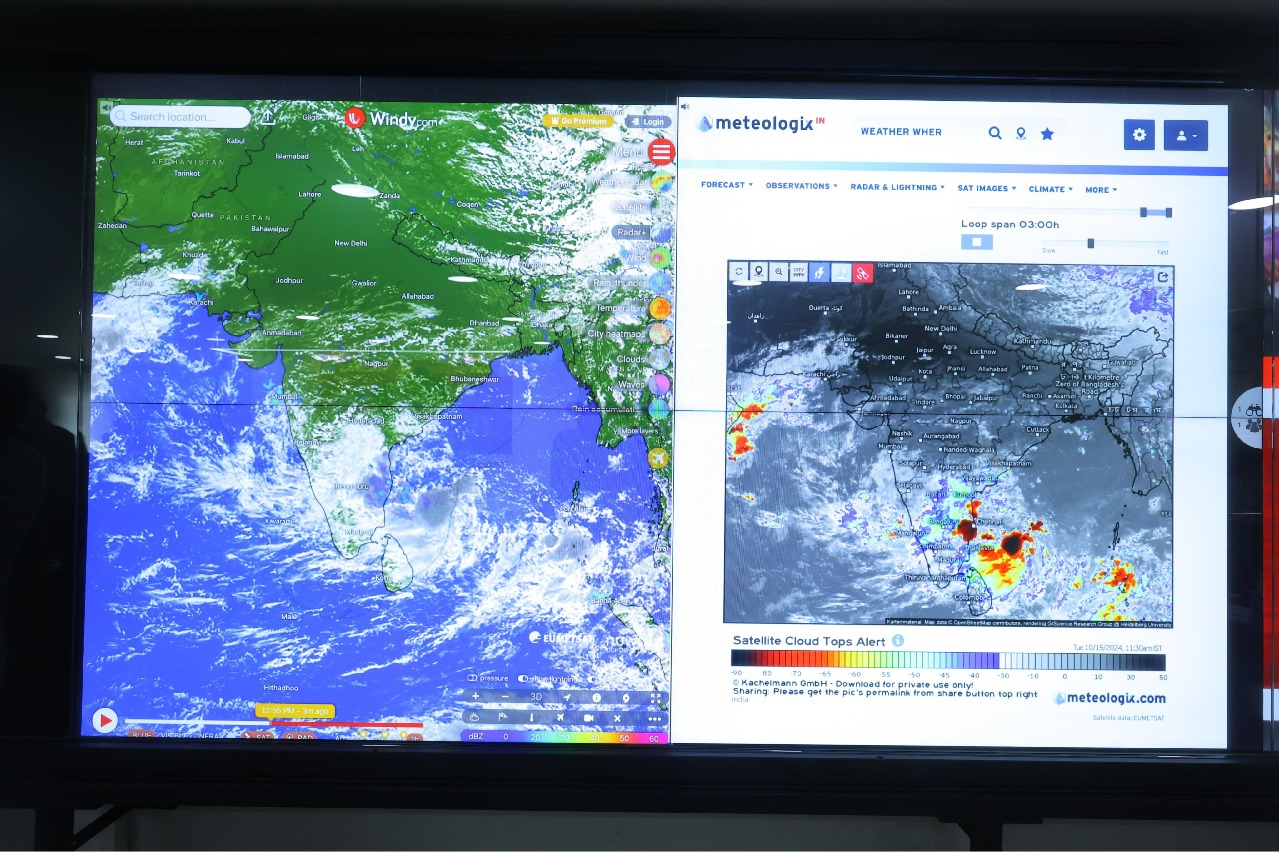
Task: Expand the Forecast dropdown menu
Action: point(726,186)
